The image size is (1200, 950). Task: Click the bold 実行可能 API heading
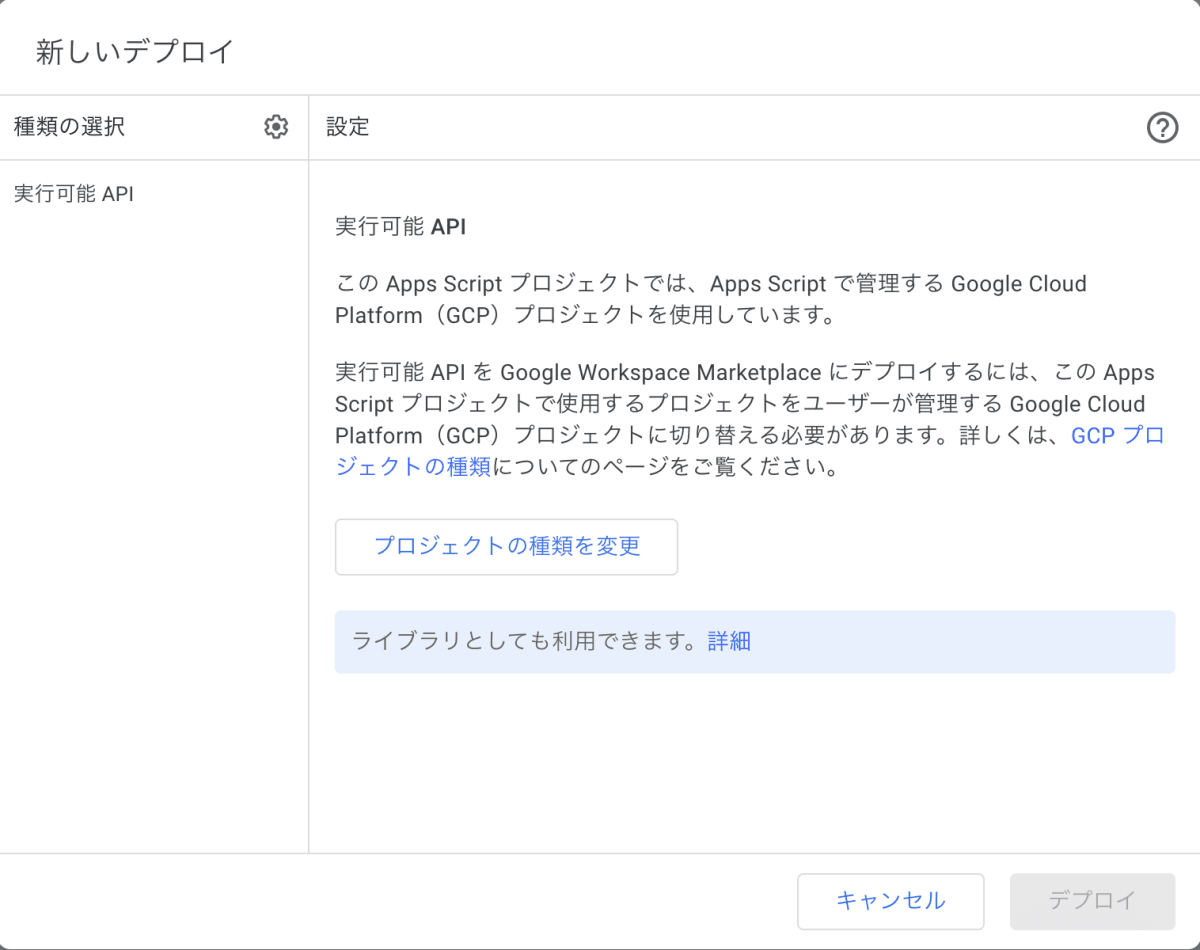click(x=401, y=227)
